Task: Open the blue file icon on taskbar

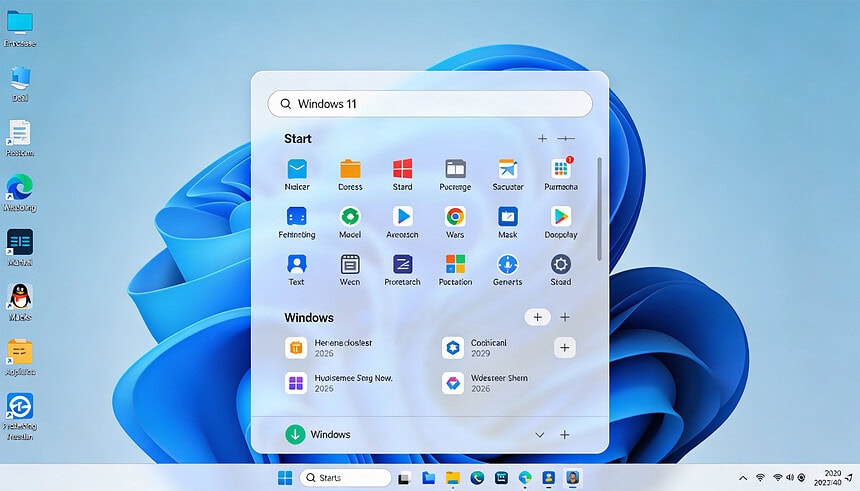Action: tap(428, 478)
